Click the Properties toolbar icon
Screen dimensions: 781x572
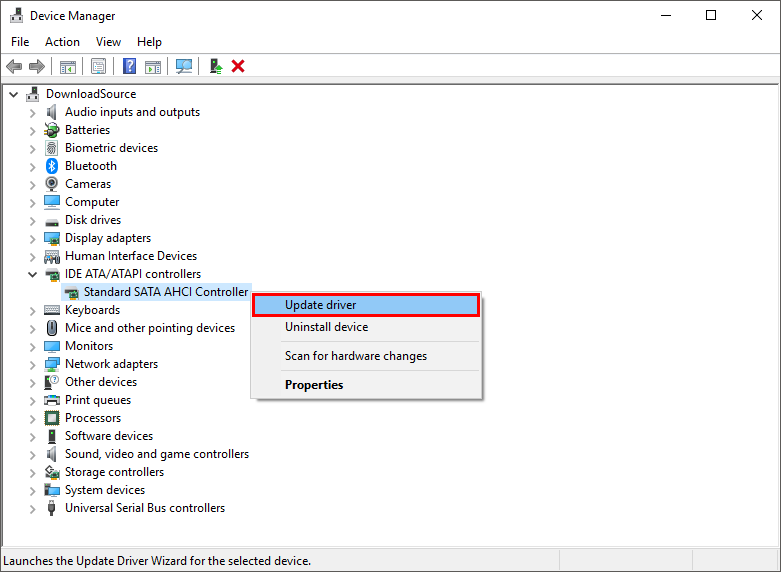(x=99, y=66)
